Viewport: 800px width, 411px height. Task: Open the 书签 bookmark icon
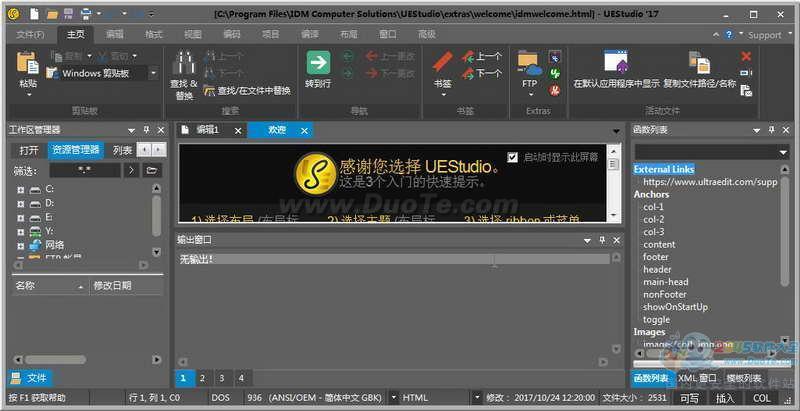[442, 63]
